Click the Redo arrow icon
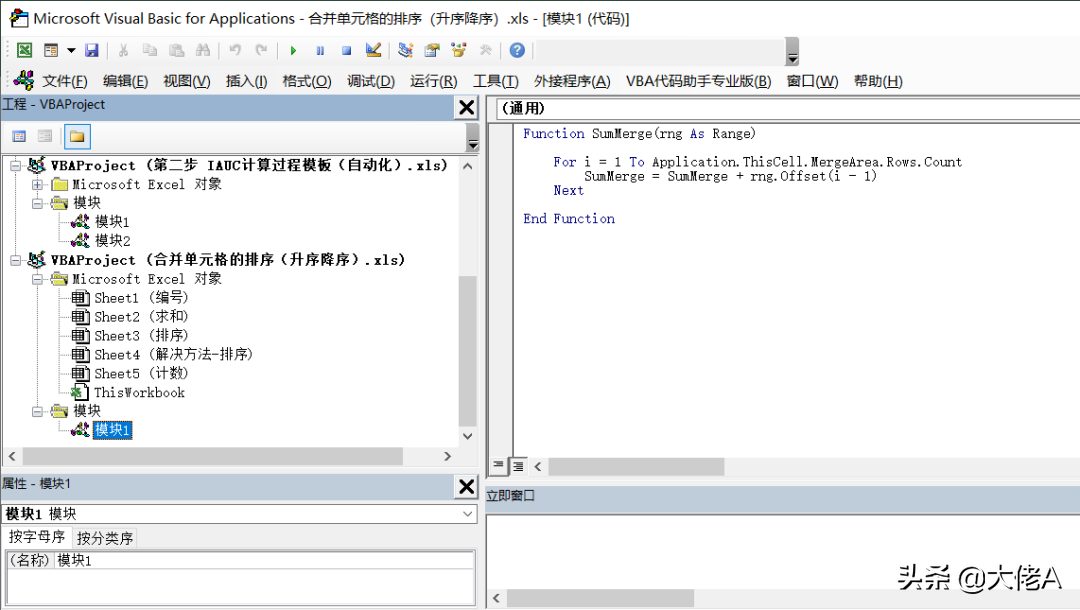1080x610 pixels. pos(261,50)
